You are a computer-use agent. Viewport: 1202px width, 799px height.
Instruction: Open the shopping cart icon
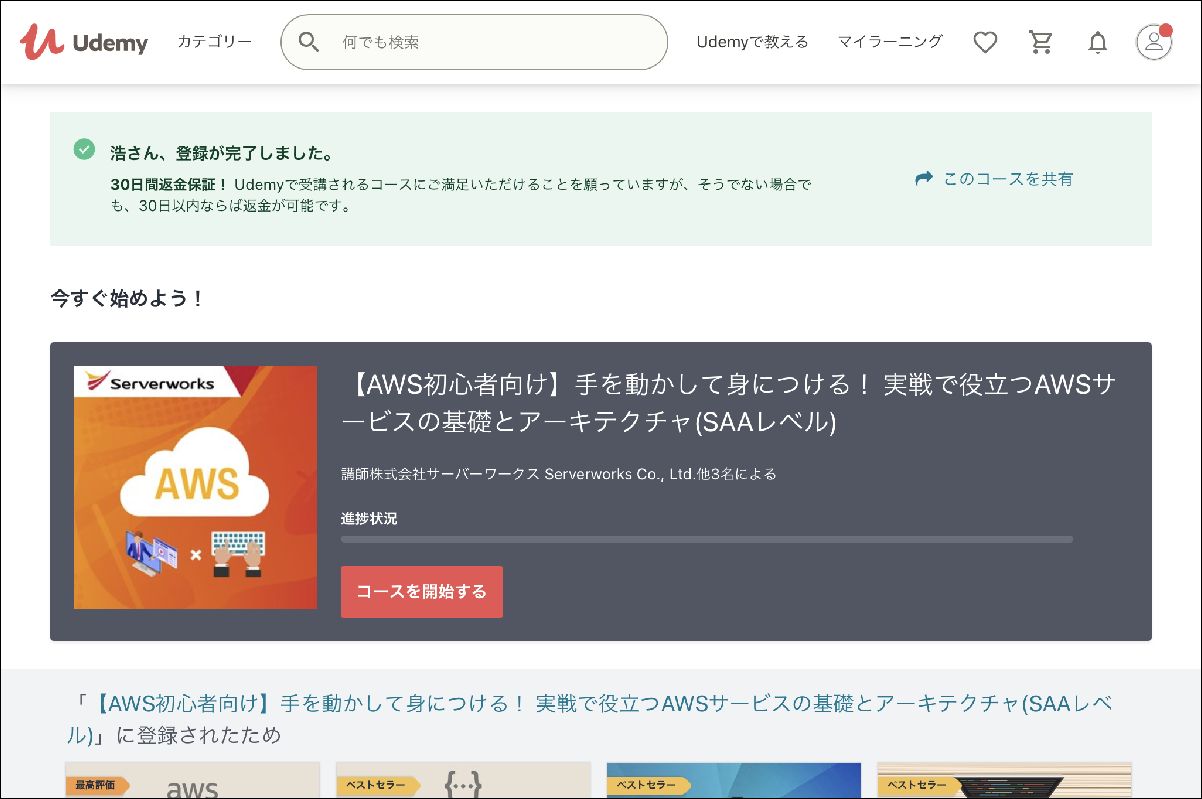pyautogui.click(x=1041, y=42)
